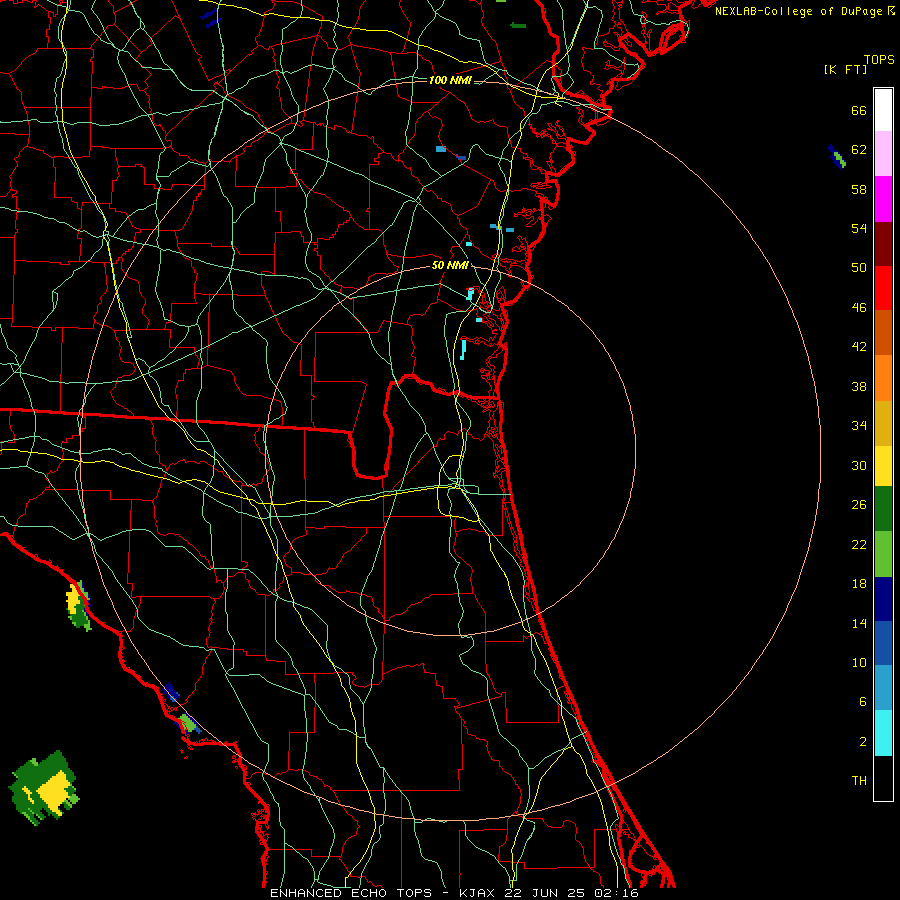
Task: Click legend value 18
Action: pos(859,584)
